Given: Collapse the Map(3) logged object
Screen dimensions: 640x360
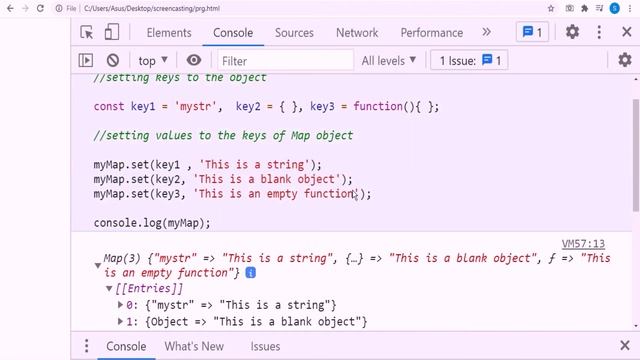Looking at the screenshot, I should pyautogui.click(x=98, y=266).
